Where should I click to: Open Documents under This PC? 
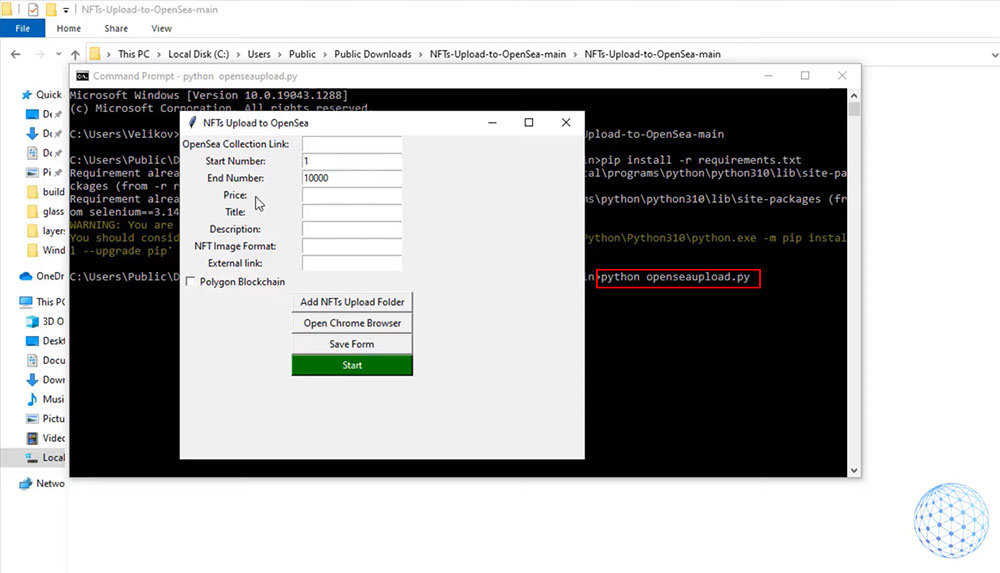coord(45,361)
